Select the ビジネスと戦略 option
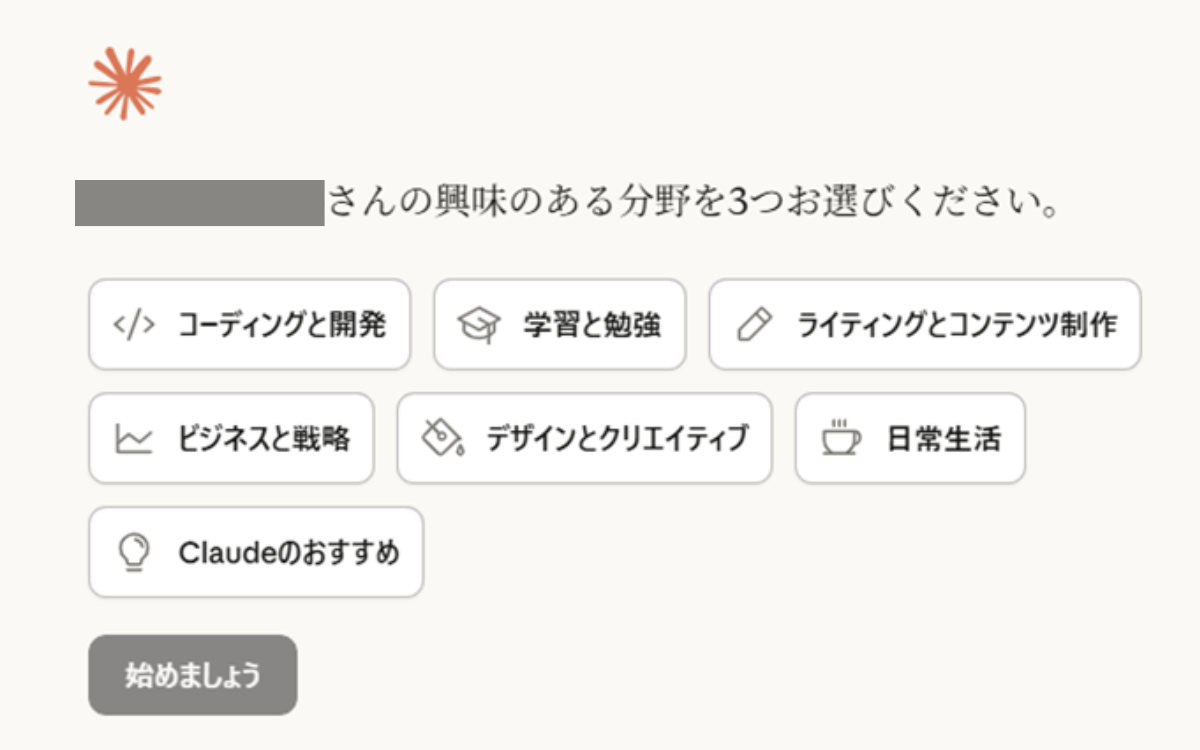The height and width of the screenshot is (750, 1200). 232,439
